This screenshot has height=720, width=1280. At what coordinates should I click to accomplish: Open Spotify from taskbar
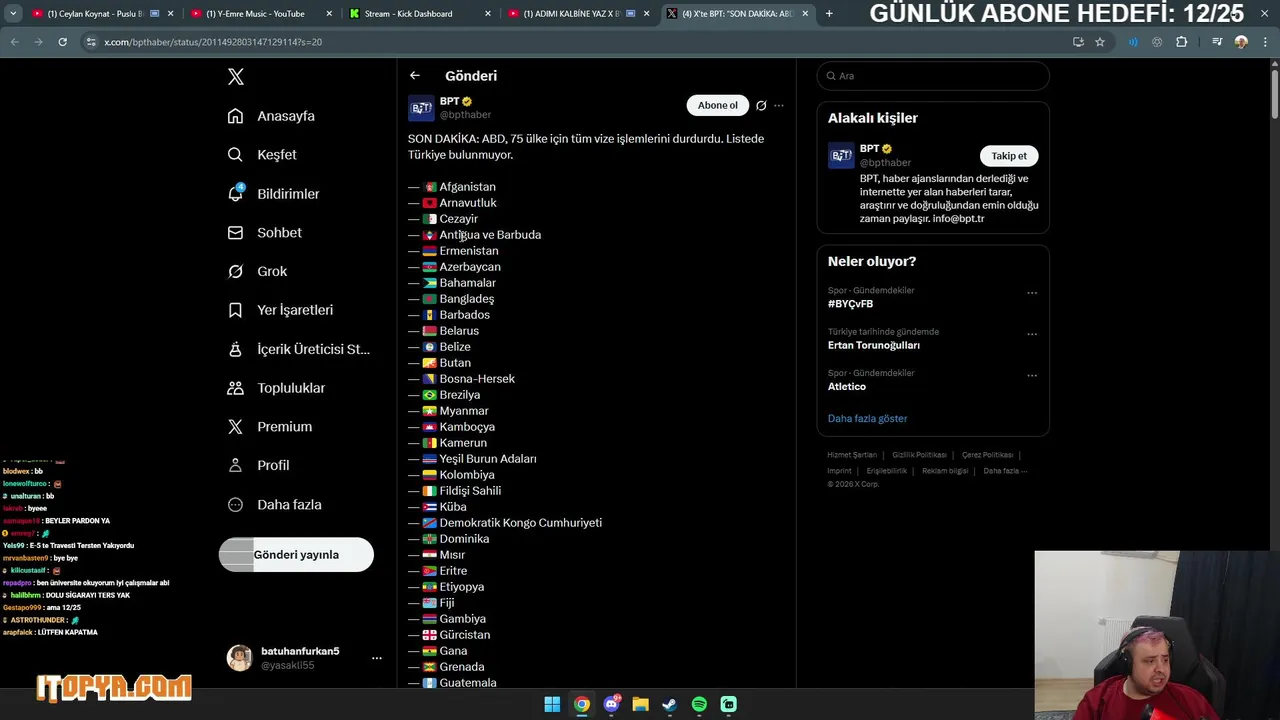[699, 704]
